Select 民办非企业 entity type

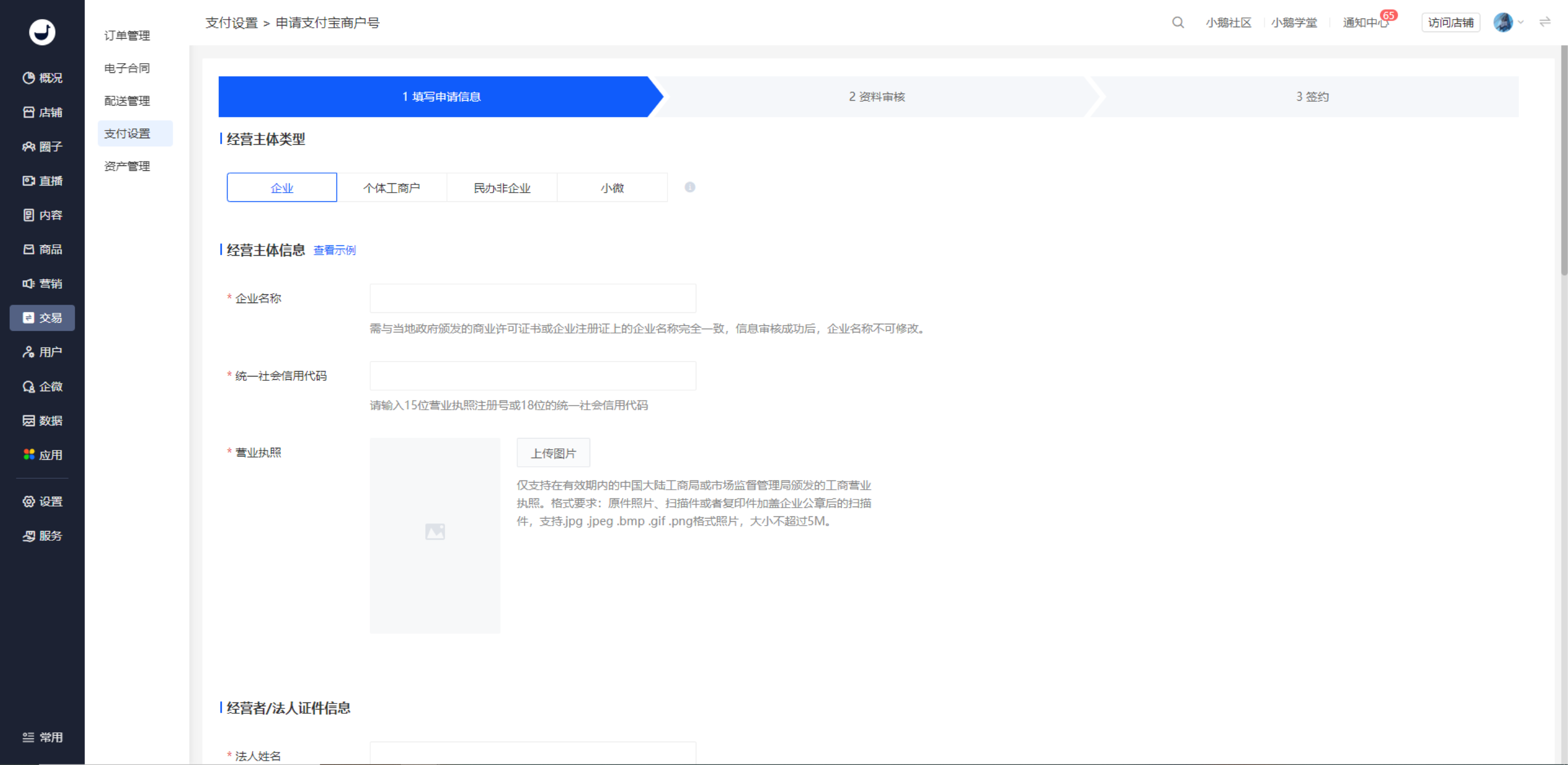[502, 188]
